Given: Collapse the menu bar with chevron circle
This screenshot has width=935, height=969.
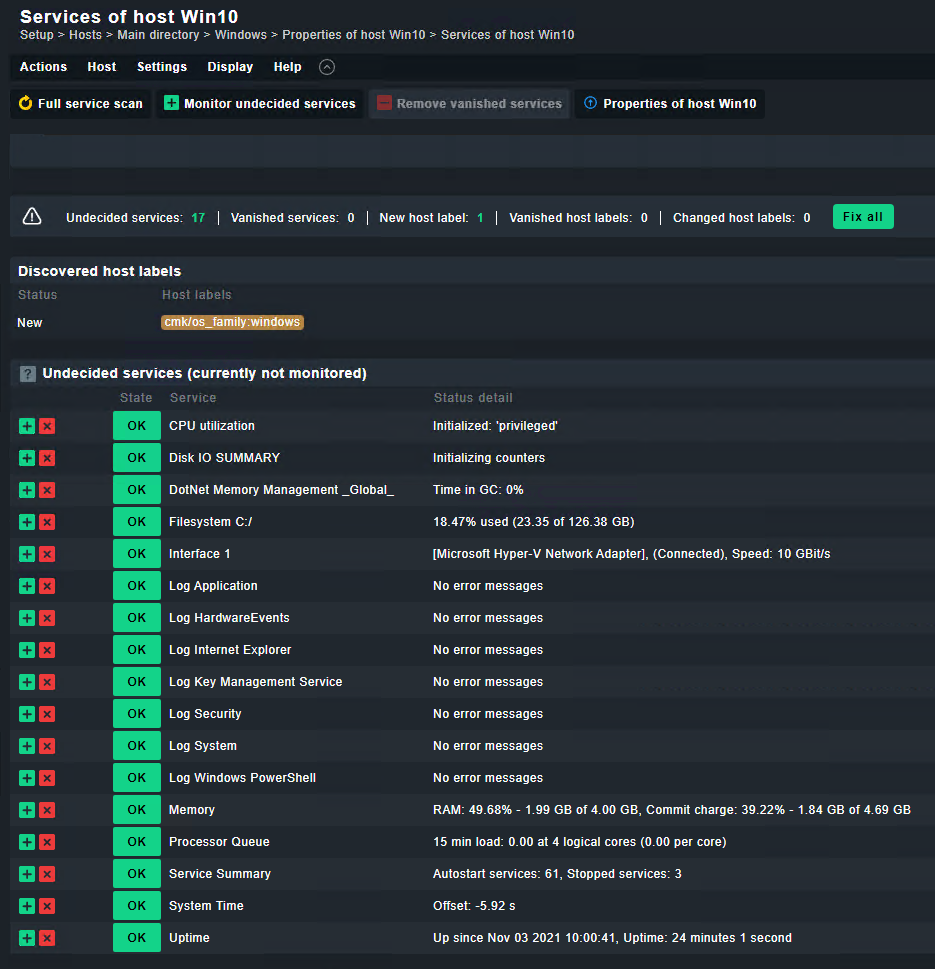Looking at the screenshot, I should pyautogui.click(x=327, y=67).
